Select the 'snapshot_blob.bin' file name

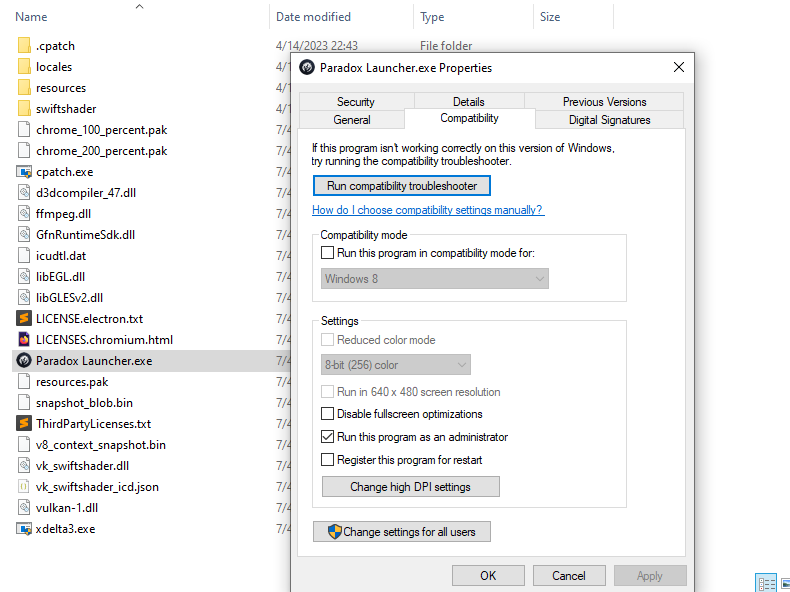pyautogui.click(x=85, y=403)
